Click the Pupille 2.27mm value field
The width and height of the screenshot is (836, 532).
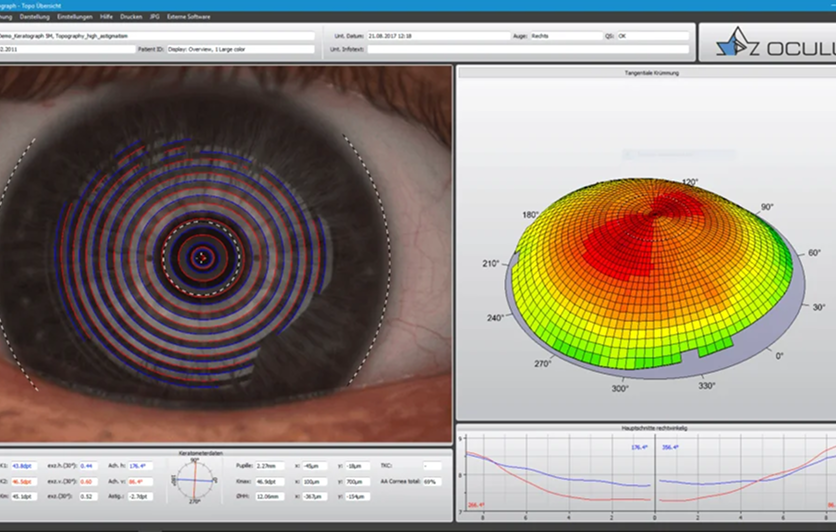click(269, 466)
